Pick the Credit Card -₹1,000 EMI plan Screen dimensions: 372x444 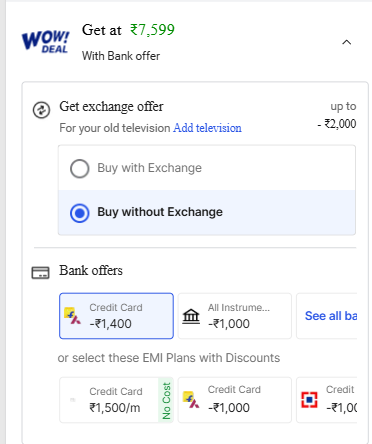point(235,400)
